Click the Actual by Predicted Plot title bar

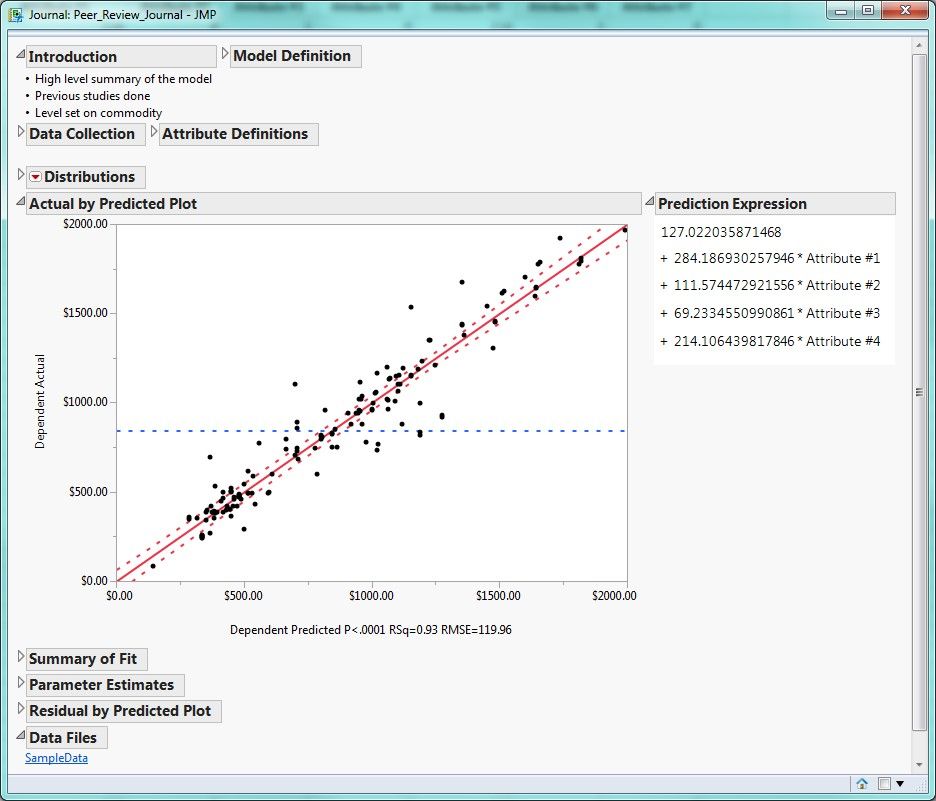[x=334, y=204]
